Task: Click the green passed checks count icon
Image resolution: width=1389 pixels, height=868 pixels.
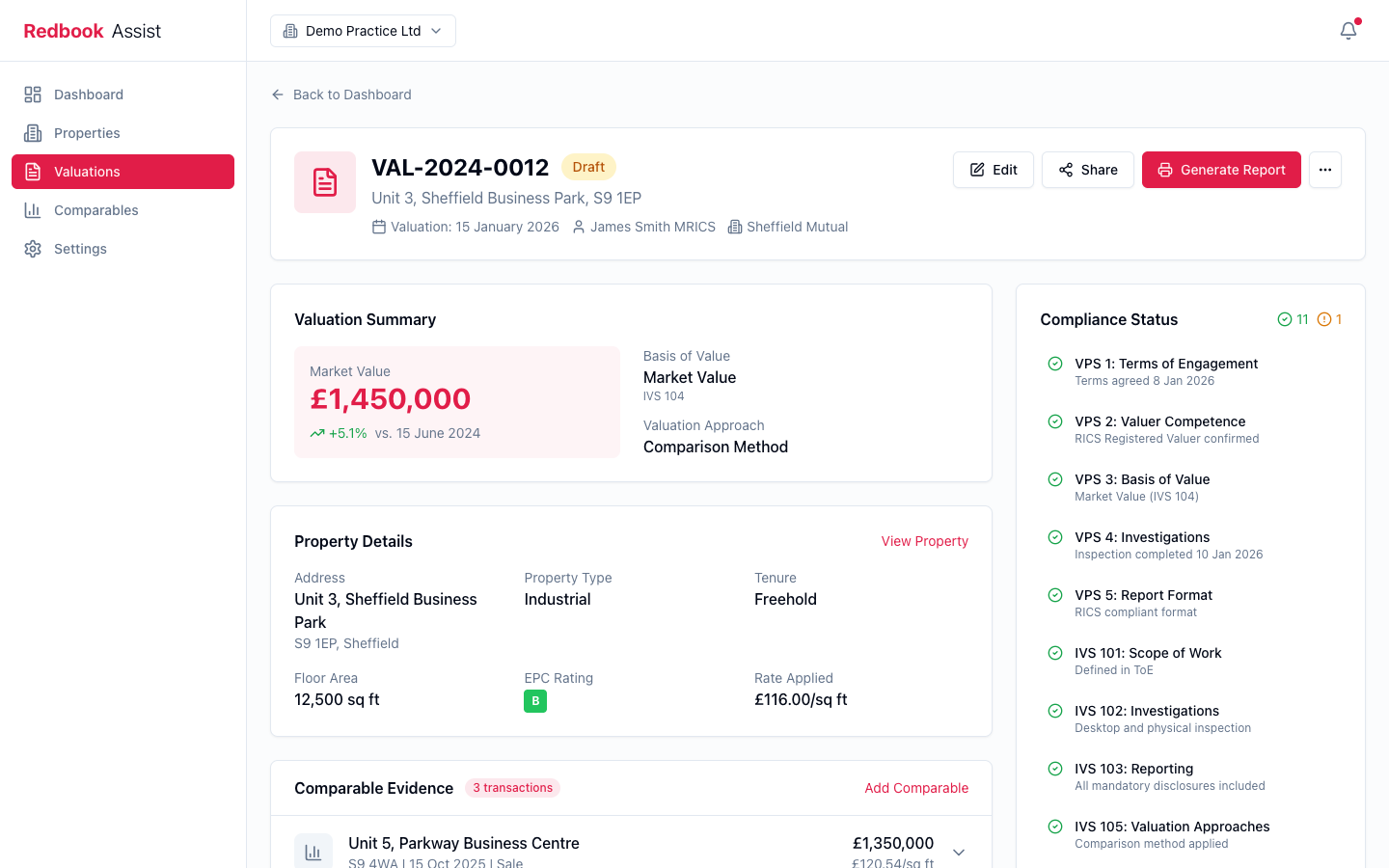Action: pos(1285,319)
